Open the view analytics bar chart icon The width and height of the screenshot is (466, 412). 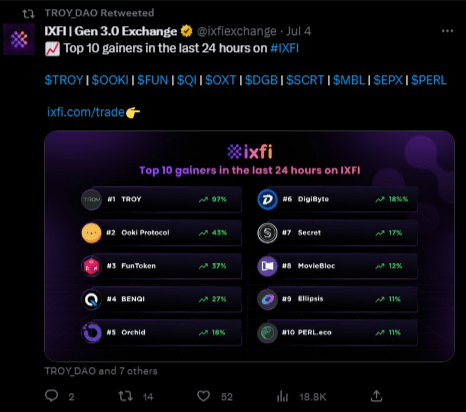tap(282, 396)
